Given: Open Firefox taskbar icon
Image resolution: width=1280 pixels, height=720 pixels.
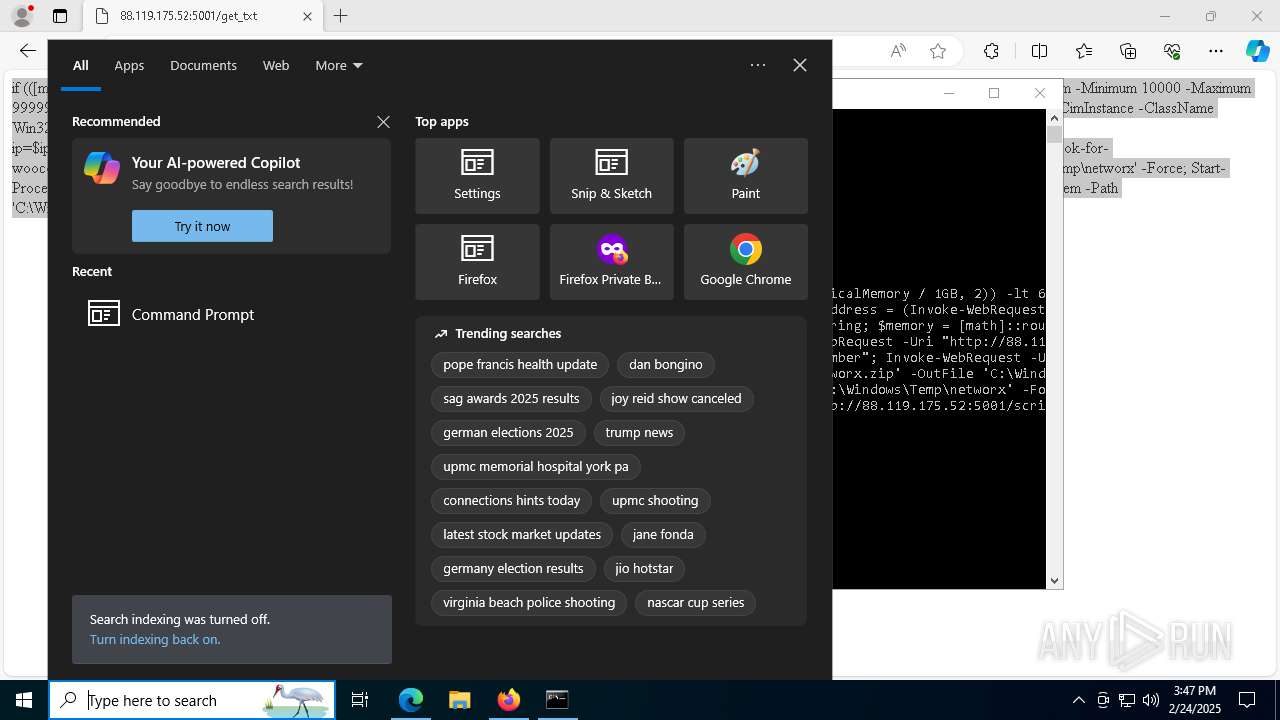Looking at the screenshot, I should point(509,700).
